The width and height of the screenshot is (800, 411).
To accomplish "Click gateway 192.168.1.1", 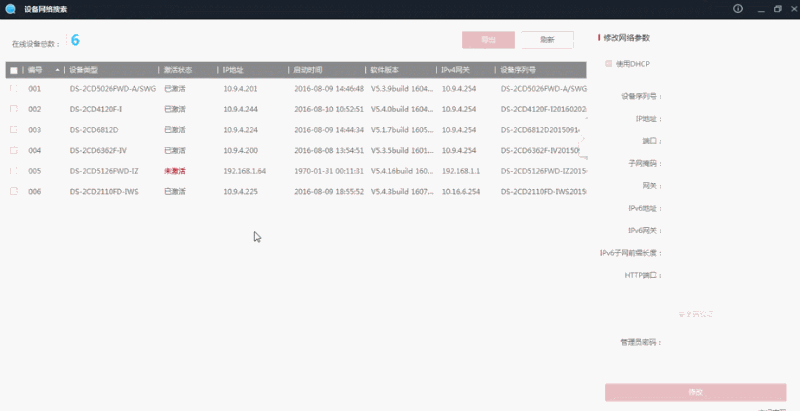I will tap(461, 171).
